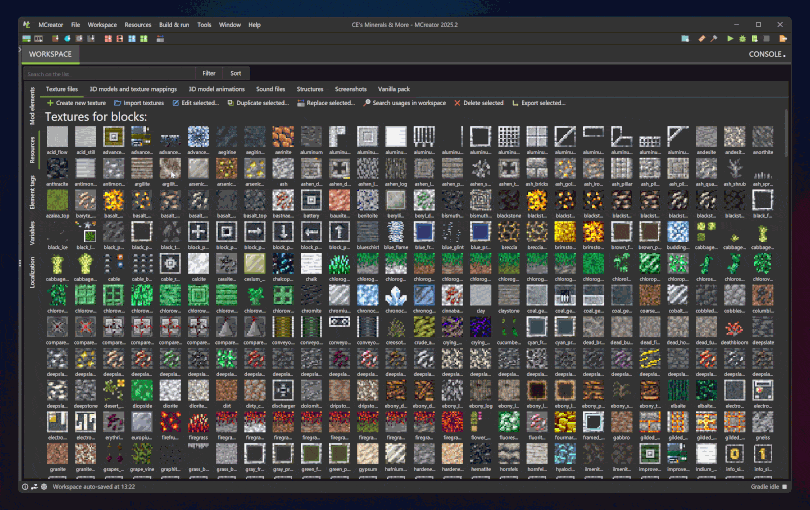
Task: Click the info icon in status bar
Action: pos(25,487)
